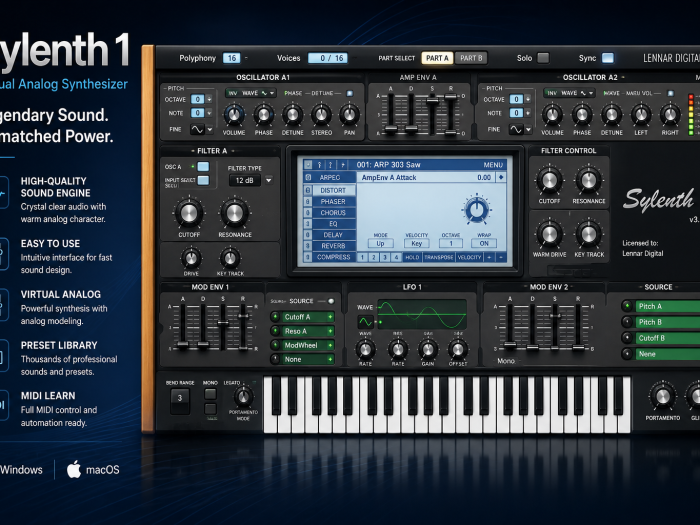
Task: Toggle the Sync button
Action: click(x=608, y=58)
